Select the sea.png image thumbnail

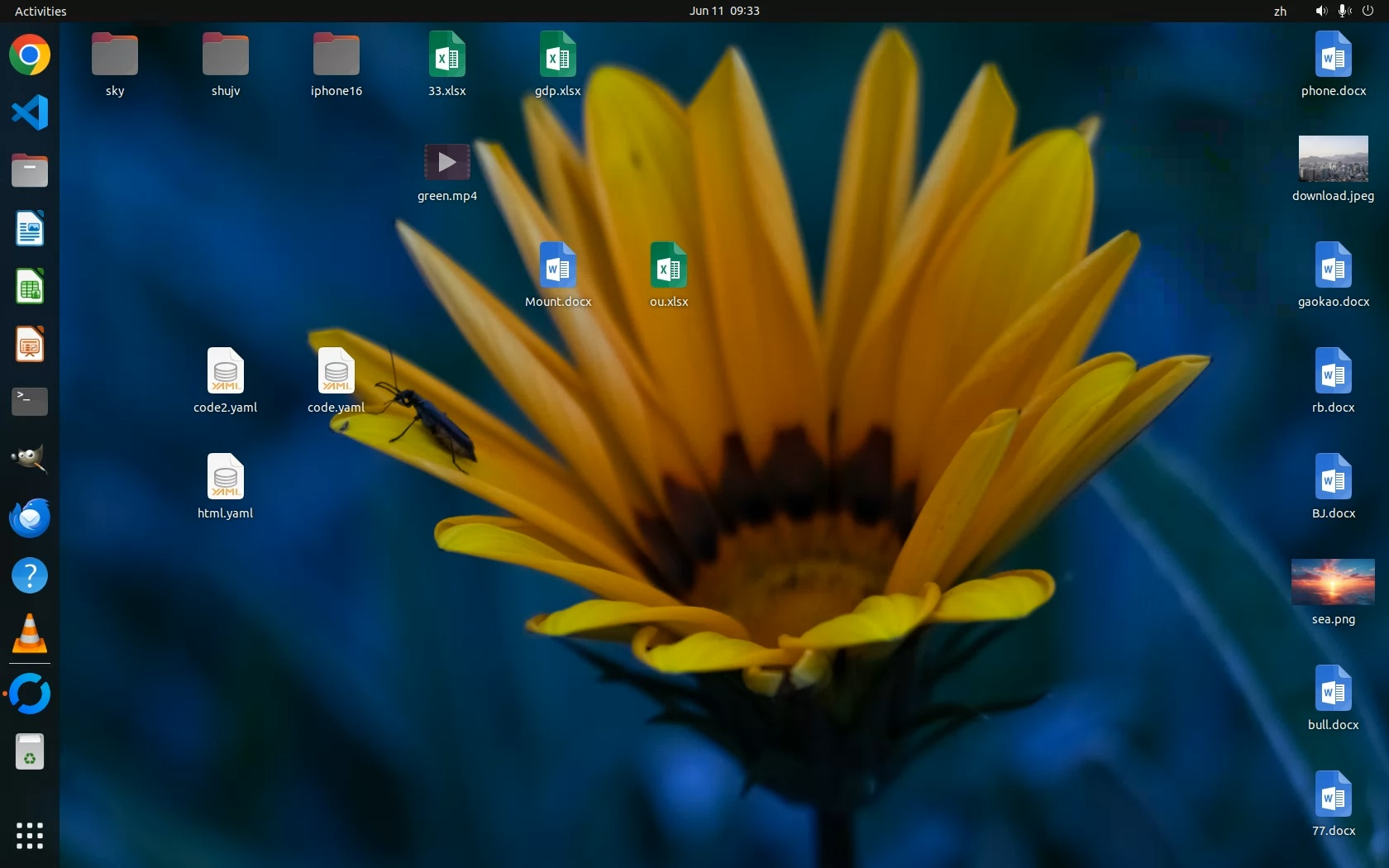click(1333, 582)
